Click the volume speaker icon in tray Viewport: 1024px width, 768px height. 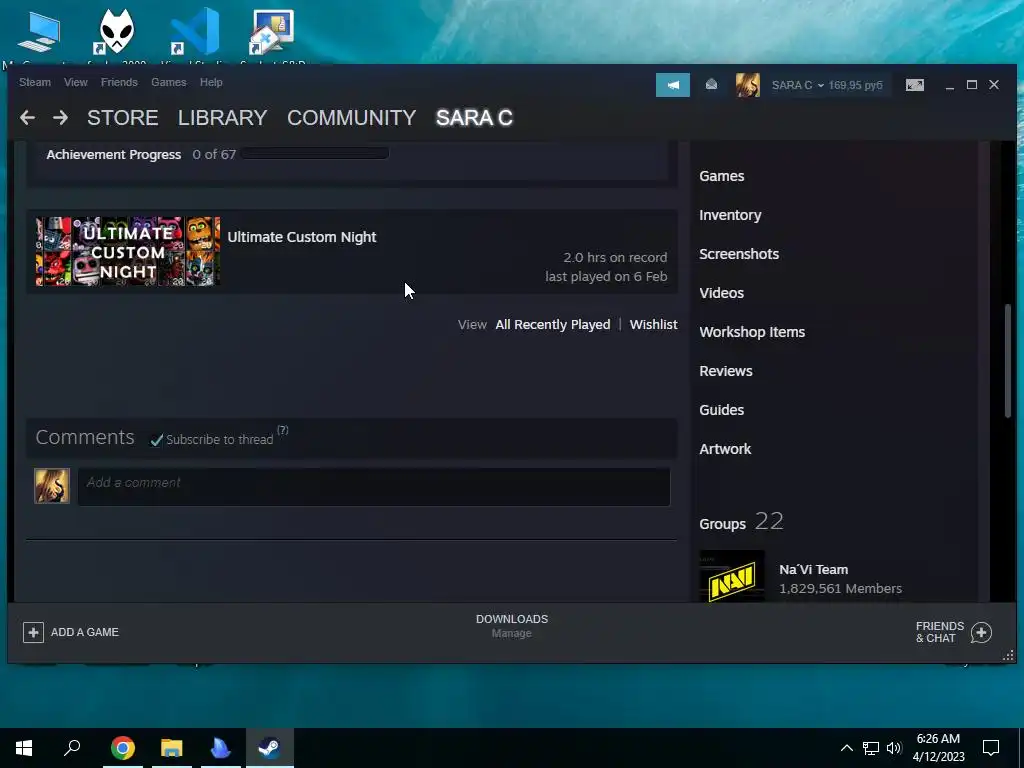click(x=893, y=748)
